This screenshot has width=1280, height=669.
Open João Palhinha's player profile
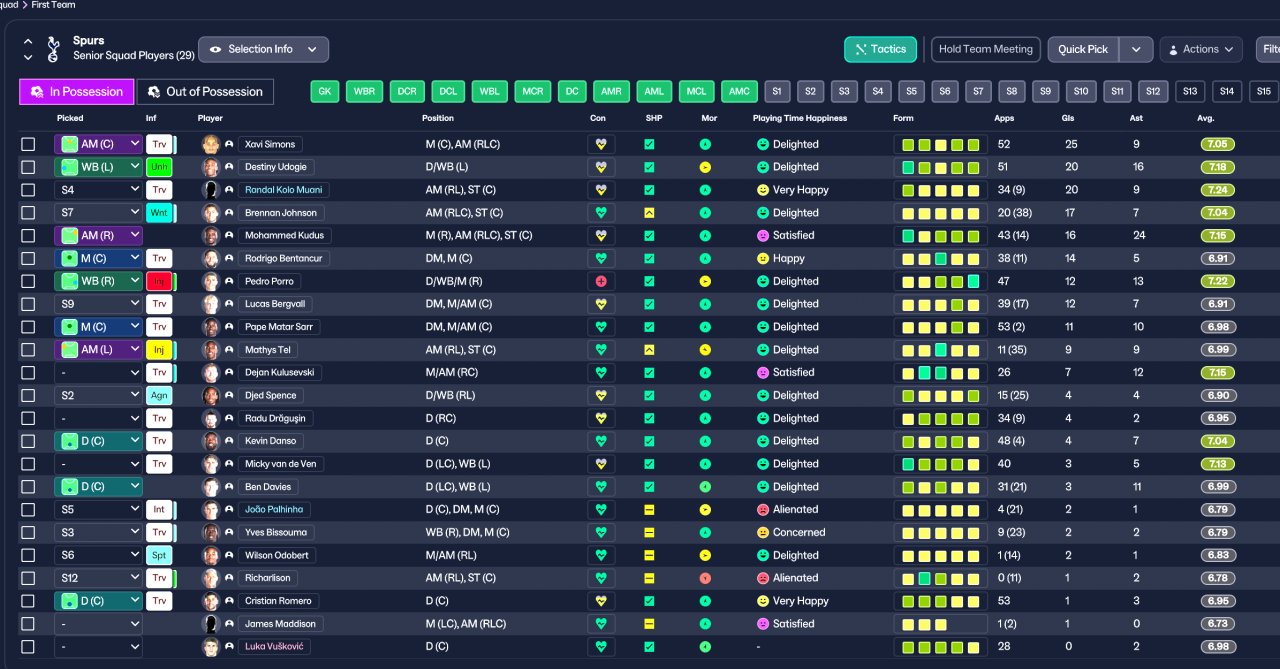[x=273, y=509]
